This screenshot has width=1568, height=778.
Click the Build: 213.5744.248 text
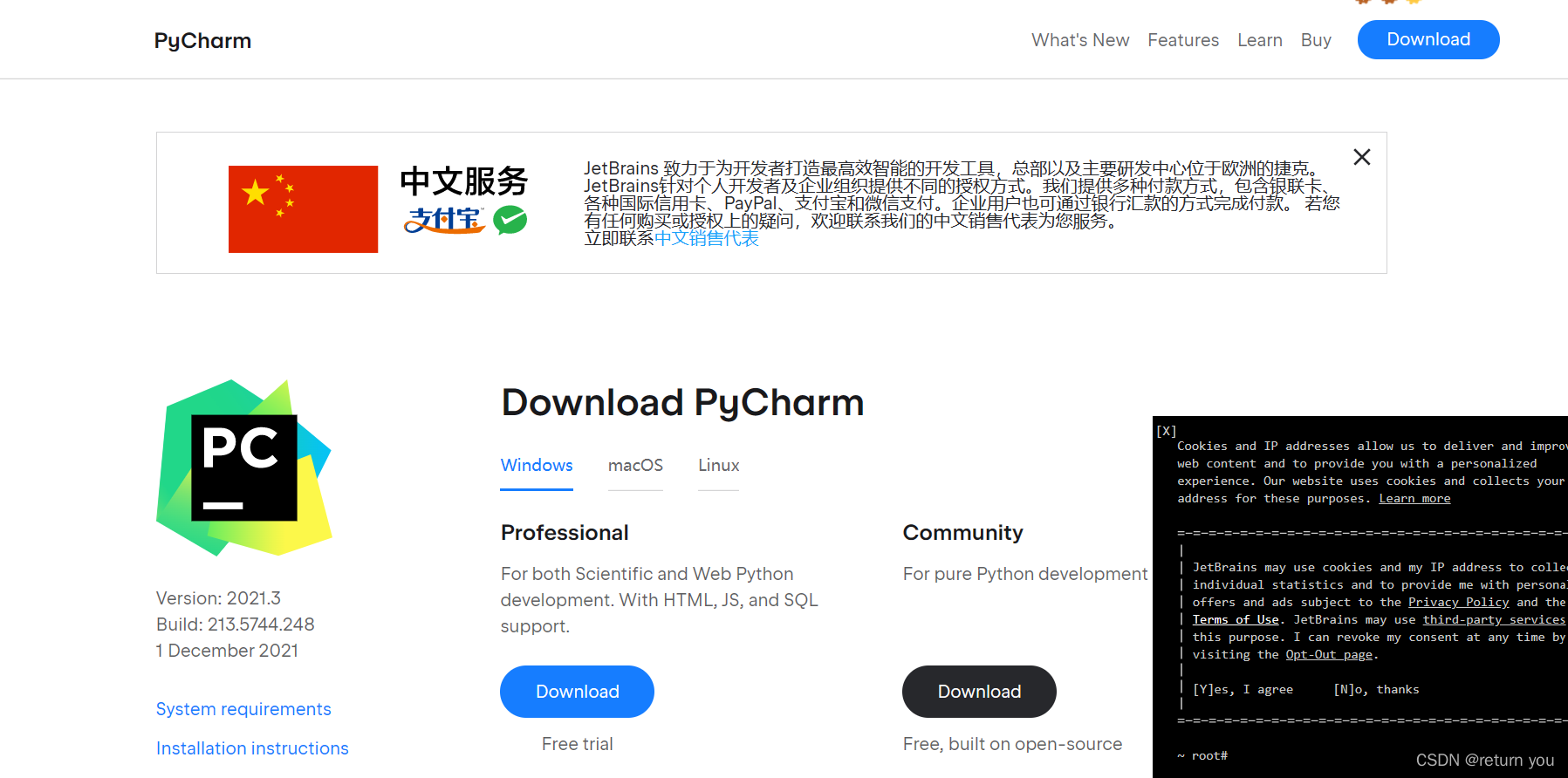[235, 624]
